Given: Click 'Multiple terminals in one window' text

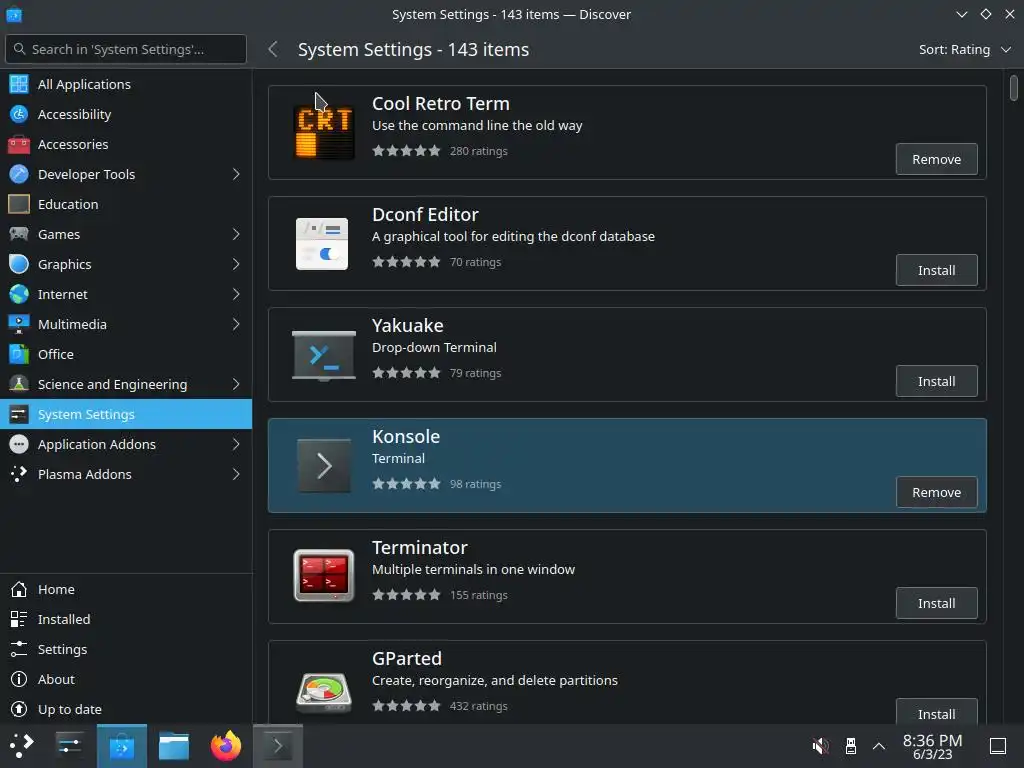Looking at the screenshot, I should point(473,569).
